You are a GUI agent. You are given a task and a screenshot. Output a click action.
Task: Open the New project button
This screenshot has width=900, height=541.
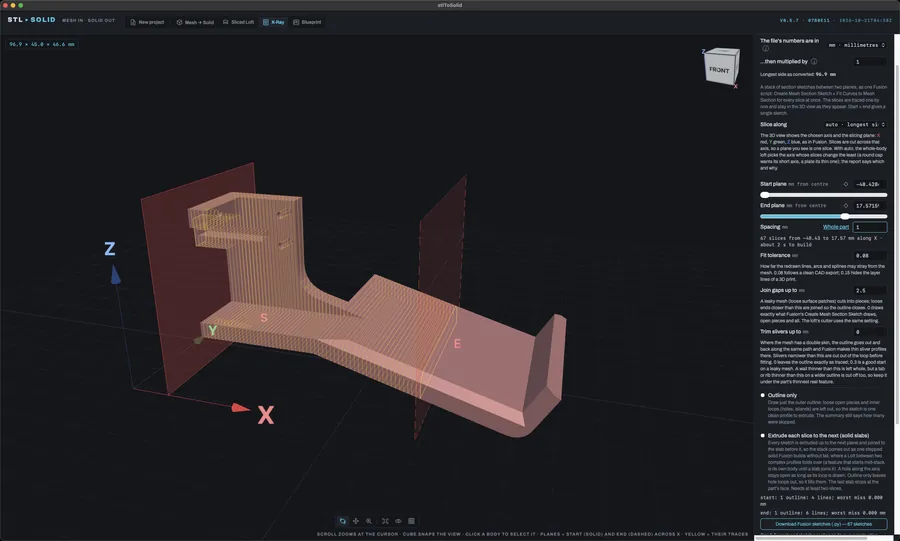click(147, 22)
